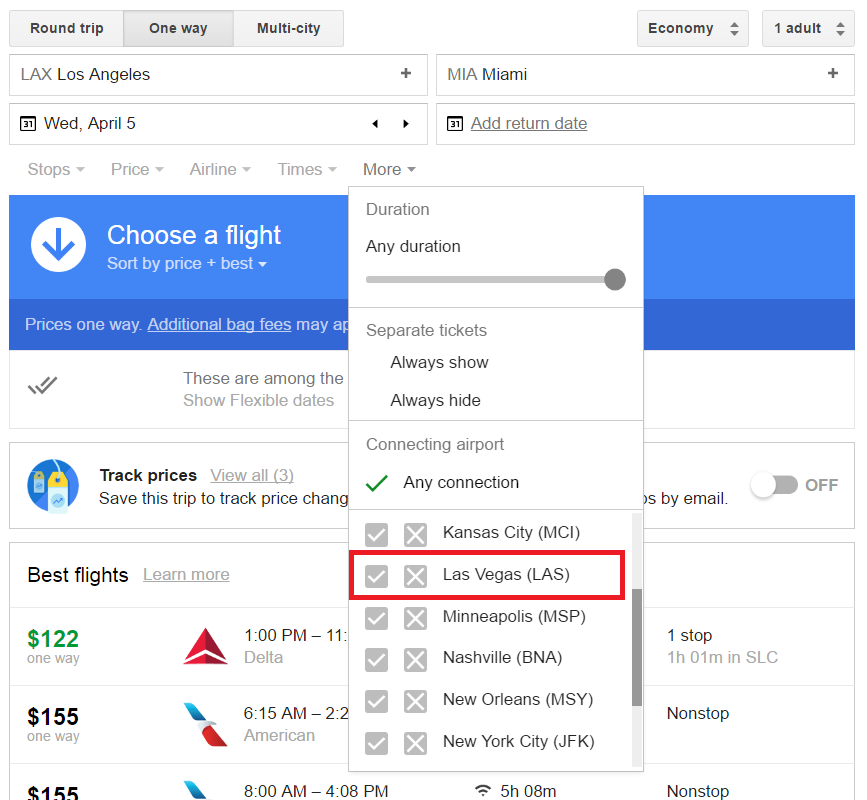The width and height of the screenshot is (867, 800).
Task: Click the plus icon in LAX origin field
Action: [x=406, y=74]
